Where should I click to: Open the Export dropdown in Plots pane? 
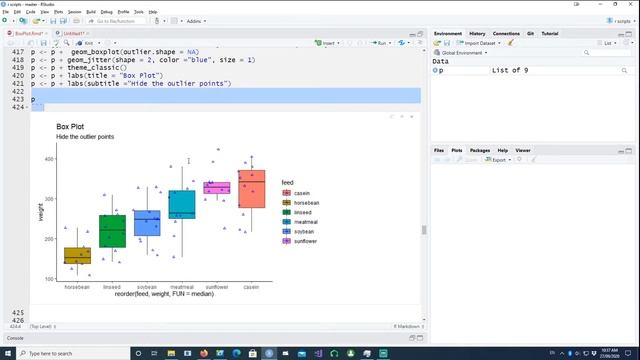[x=498, y=160]
